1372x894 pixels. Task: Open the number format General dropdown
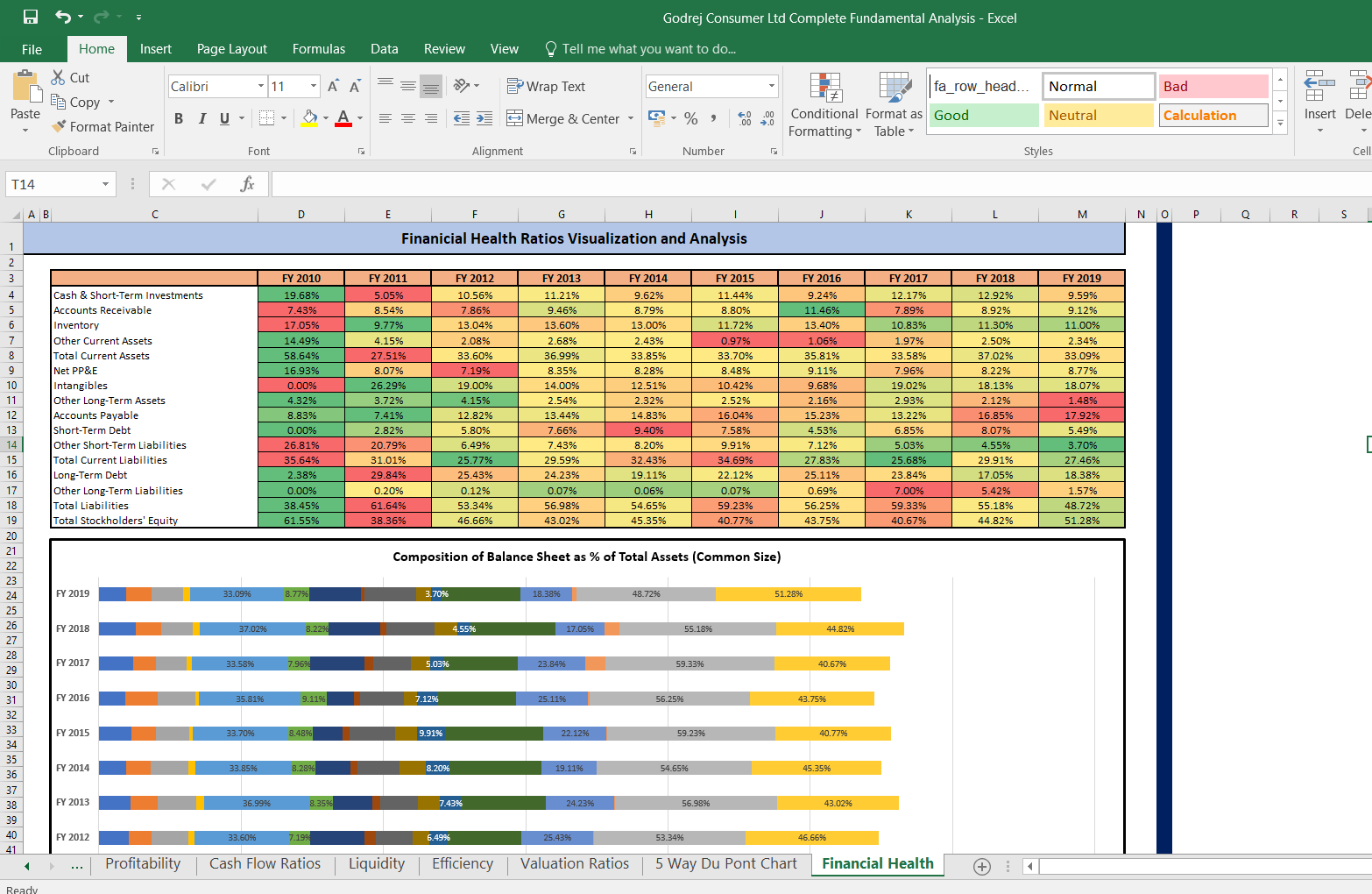pos(772,86)
